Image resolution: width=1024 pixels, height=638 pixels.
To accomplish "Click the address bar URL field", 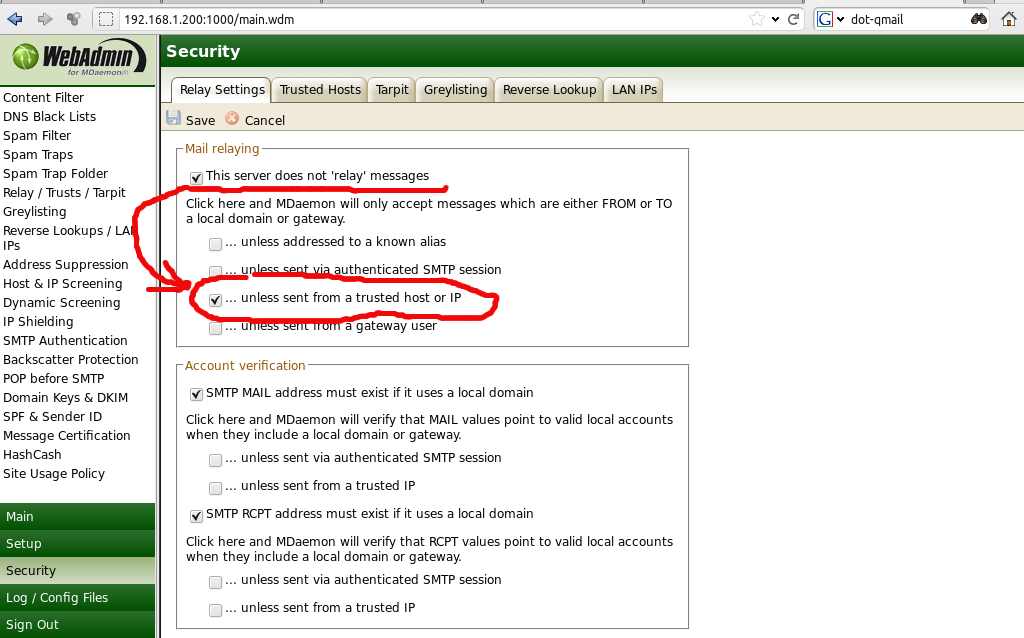I will pos(430,19).
